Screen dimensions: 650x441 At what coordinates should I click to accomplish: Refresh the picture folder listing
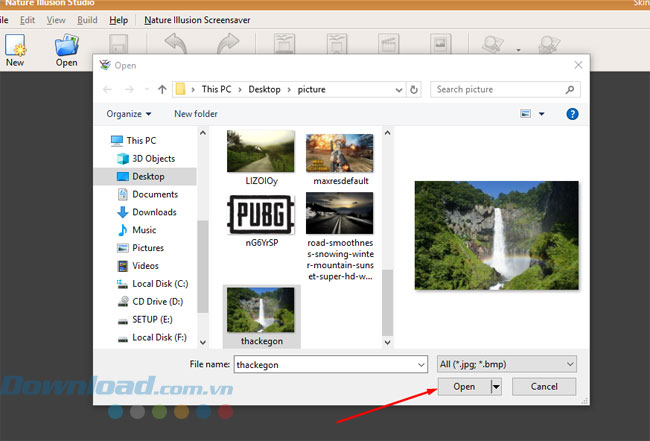tap(415, 89)
